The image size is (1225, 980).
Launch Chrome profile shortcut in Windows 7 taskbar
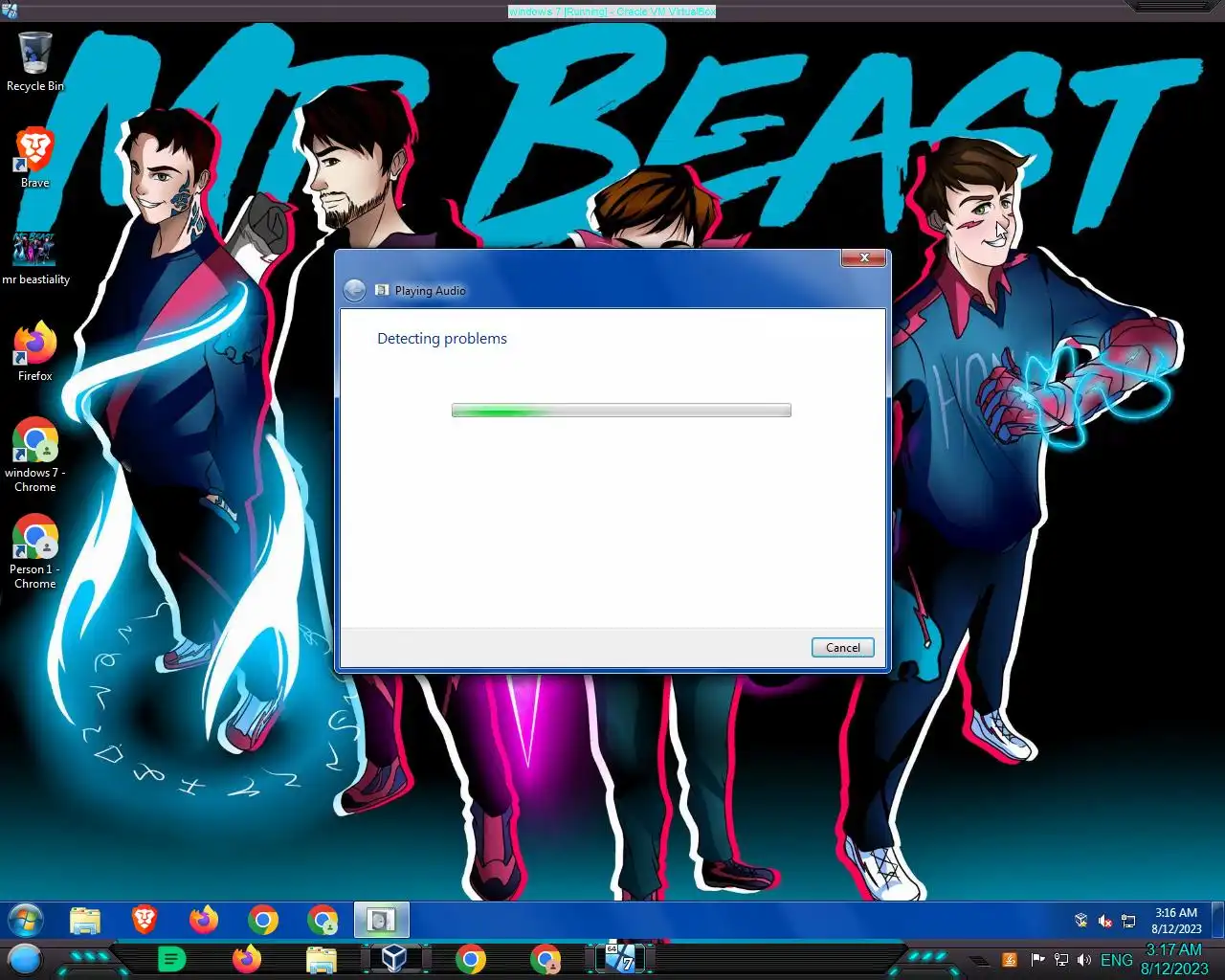point(323,921)
